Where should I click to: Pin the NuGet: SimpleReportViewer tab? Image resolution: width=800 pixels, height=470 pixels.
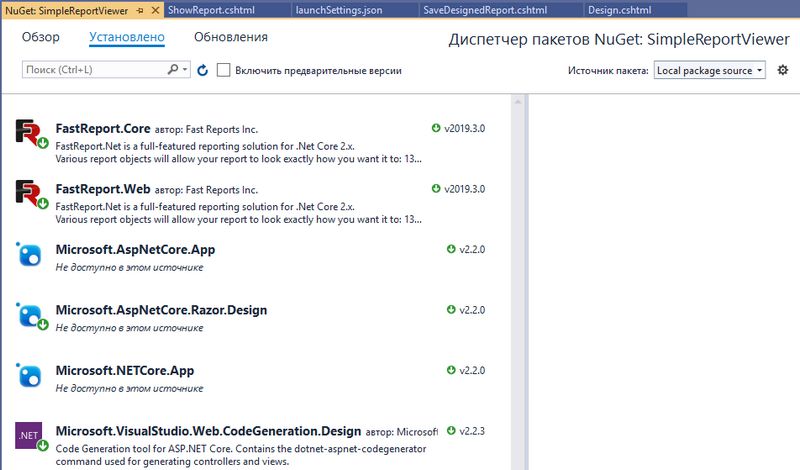coord(140,9)
